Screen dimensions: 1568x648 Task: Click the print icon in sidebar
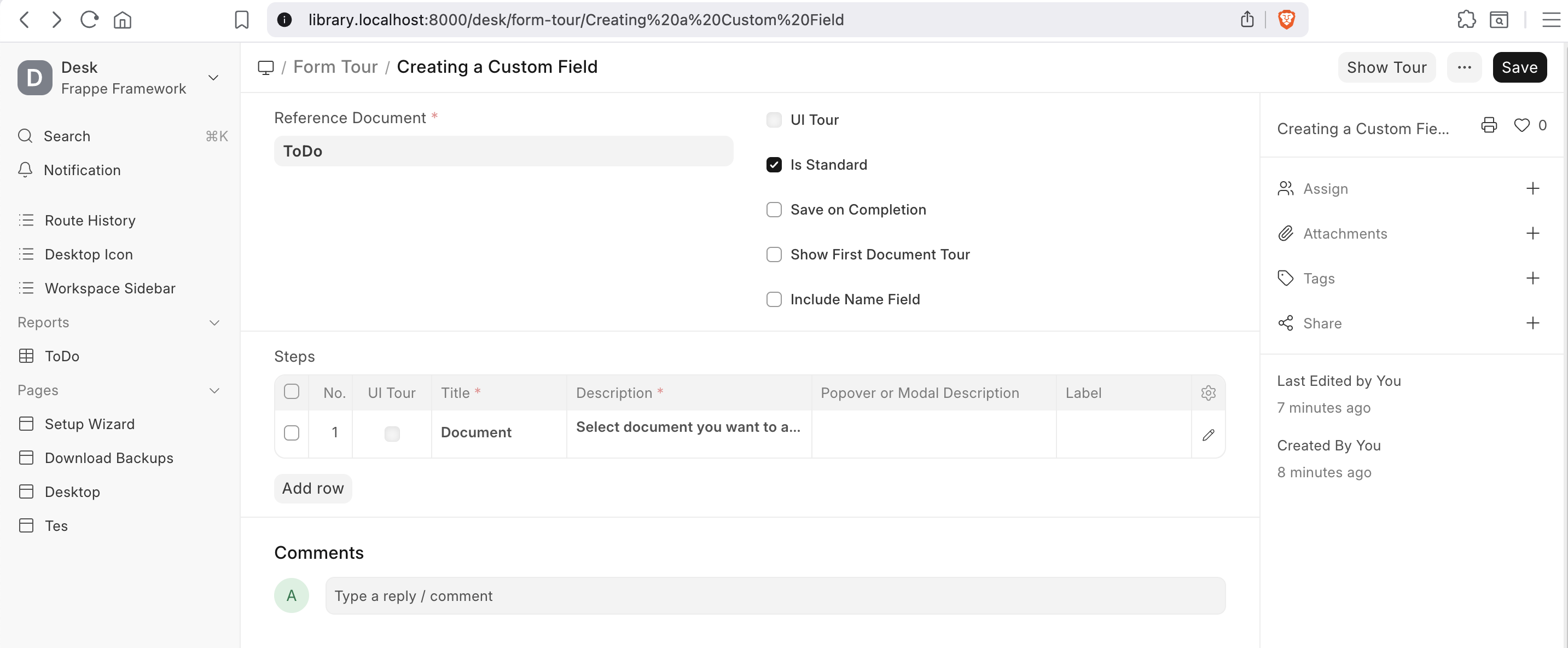click(1488, 125)
